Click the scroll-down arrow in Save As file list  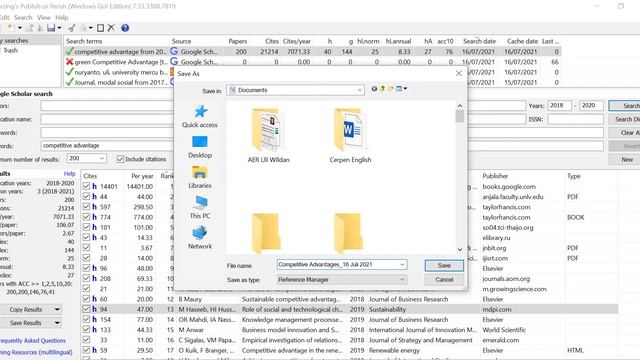click(x=460, y=249)
